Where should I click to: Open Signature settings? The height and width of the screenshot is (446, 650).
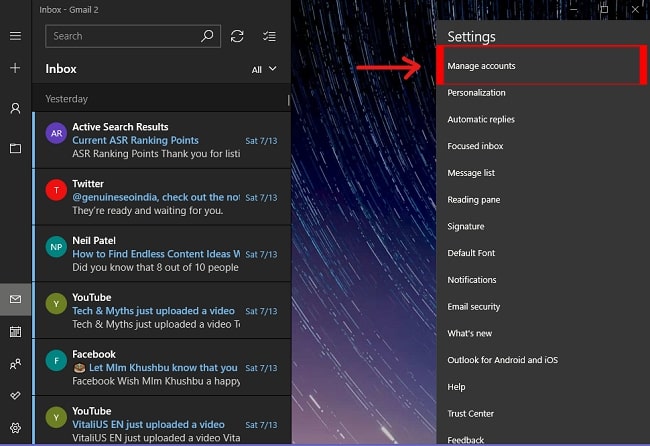click(x=466, y=226)
